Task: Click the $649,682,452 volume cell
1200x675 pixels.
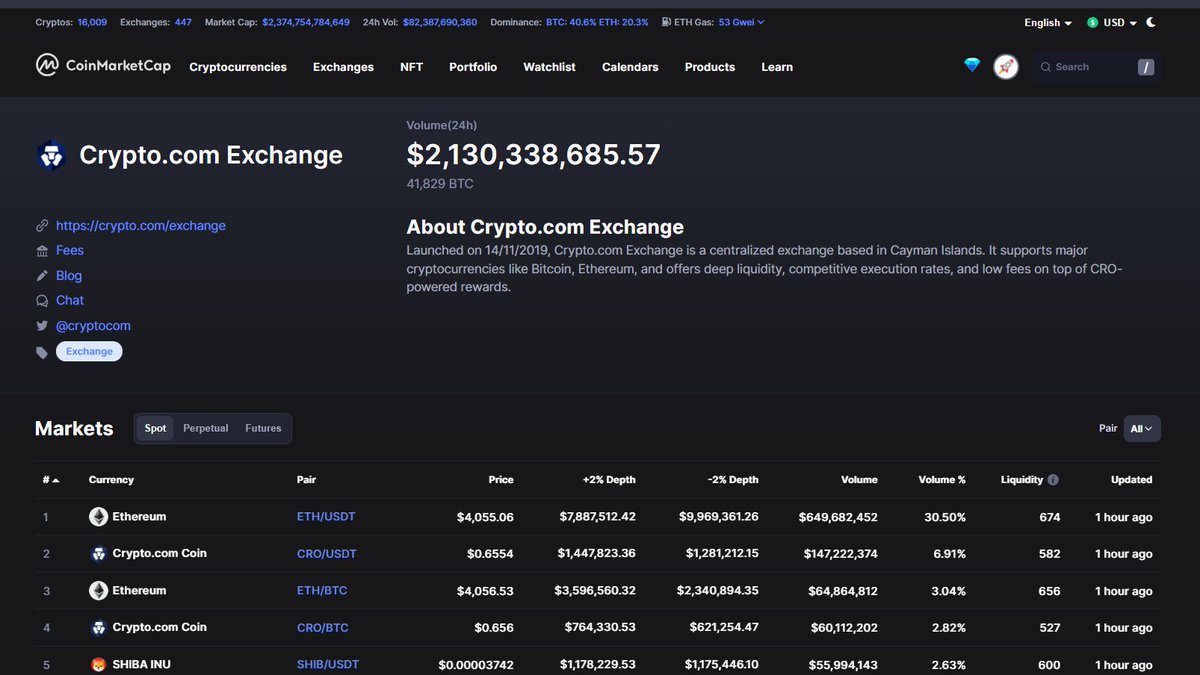Action: point(838,517)
